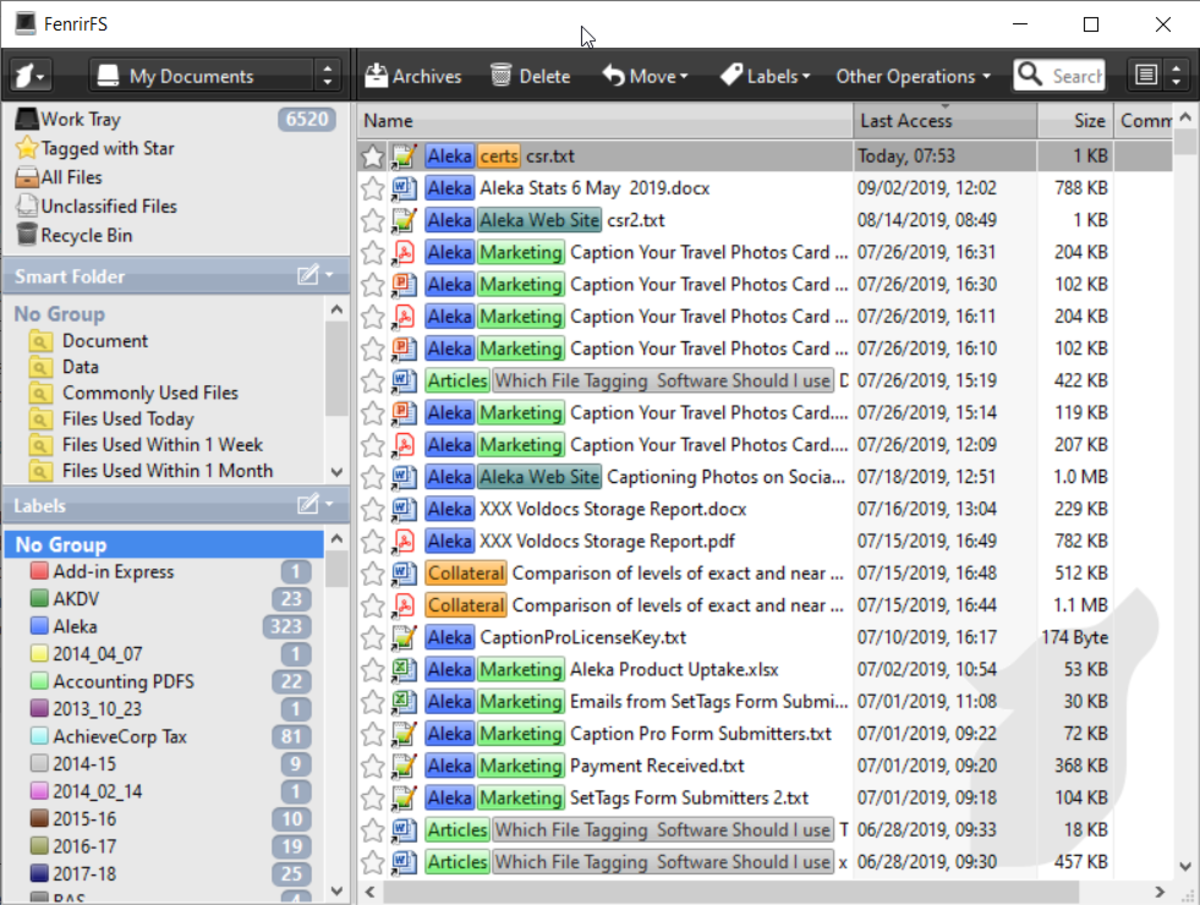
Task: Click the Search input field
Action: [1076, 76]
